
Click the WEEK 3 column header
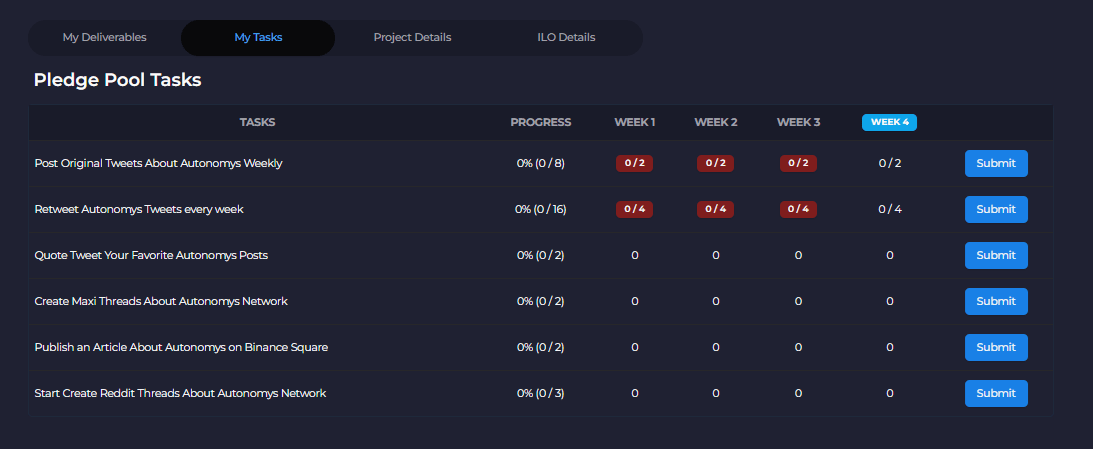(798, 122)
